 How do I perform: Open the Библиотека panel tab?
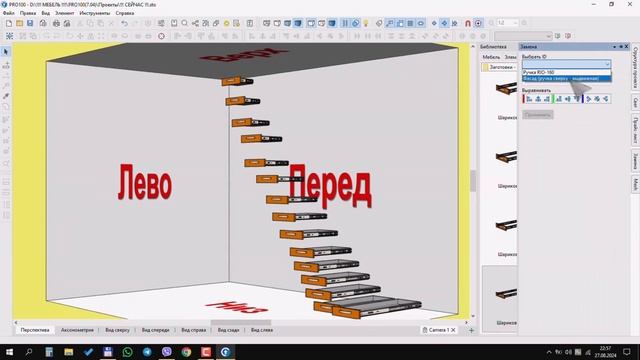pos(493,47)
